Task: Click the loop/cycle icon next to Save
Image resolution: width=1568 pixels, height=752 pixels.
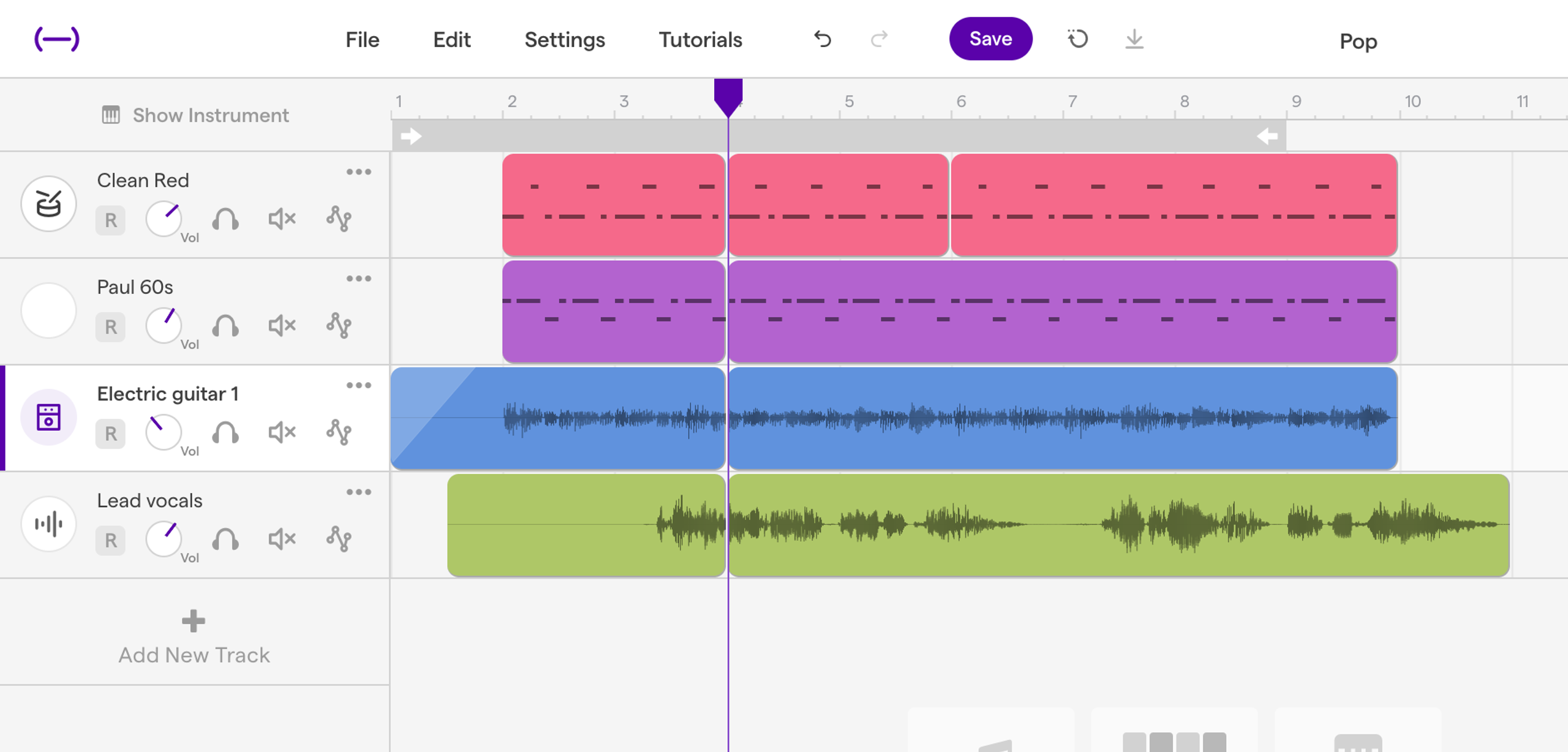Action: tap(1077, 39)
